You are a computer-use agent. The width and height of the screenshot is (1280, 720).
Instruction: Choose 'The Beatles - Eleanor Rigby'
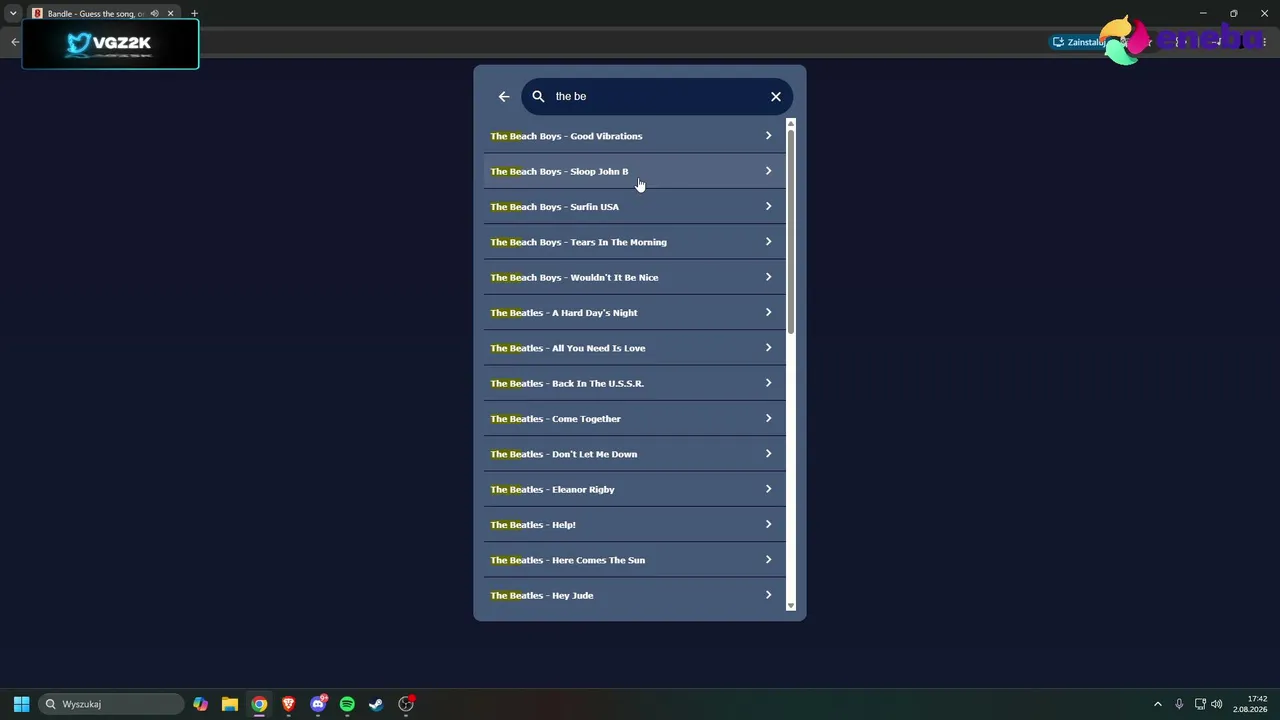pos(634,489)
